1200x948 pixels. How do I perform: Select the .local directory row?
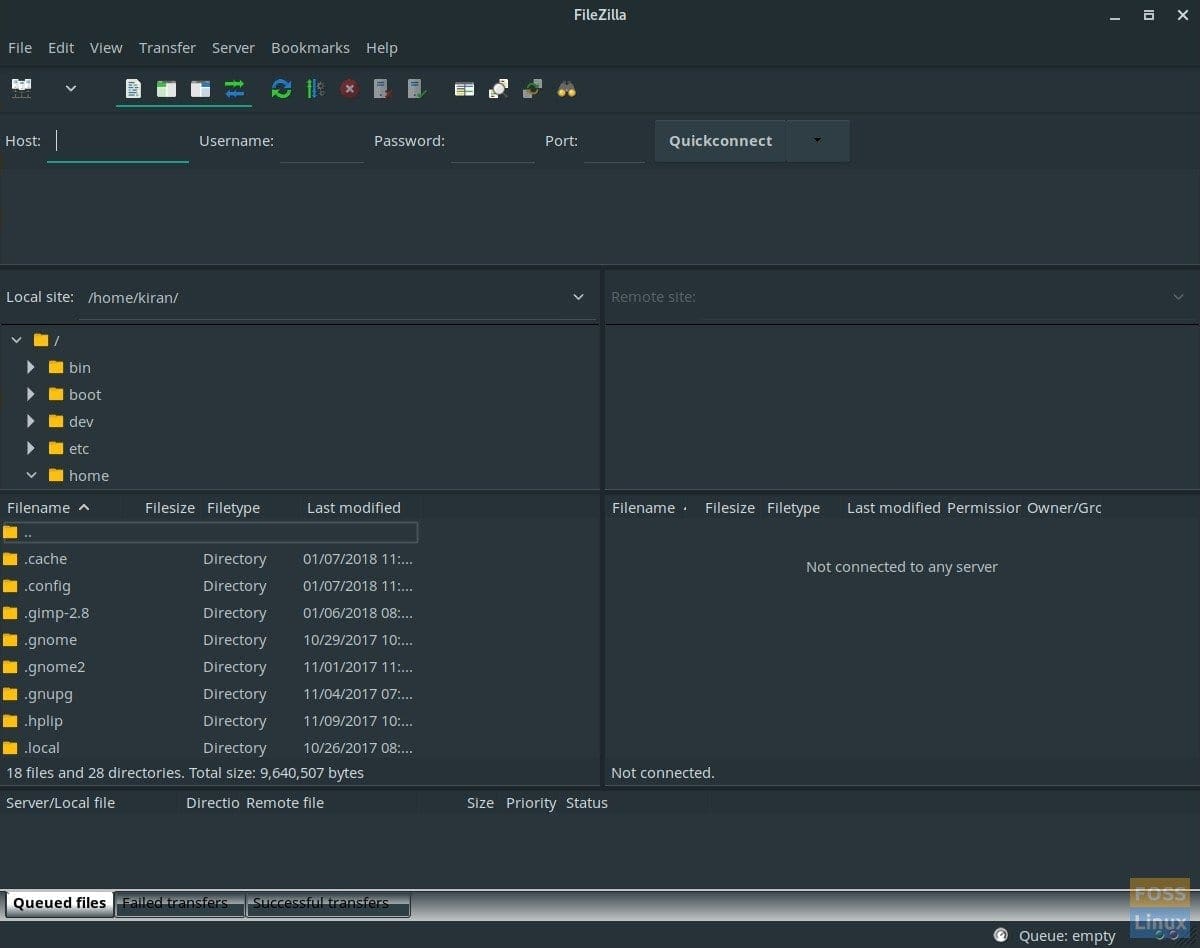click(210, 748)
